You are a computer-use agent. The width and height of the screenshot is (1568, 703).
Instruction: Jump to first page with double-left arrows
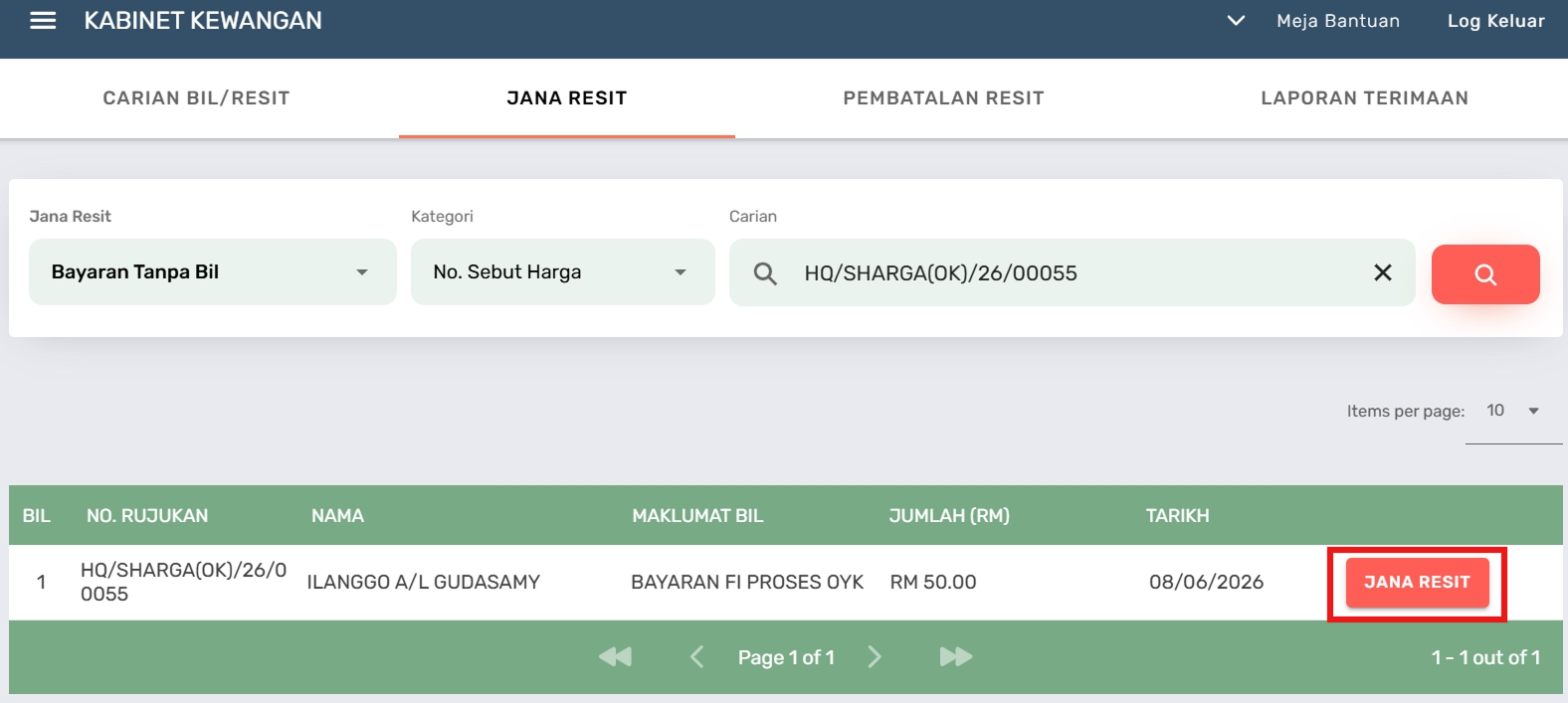(615, 656)
